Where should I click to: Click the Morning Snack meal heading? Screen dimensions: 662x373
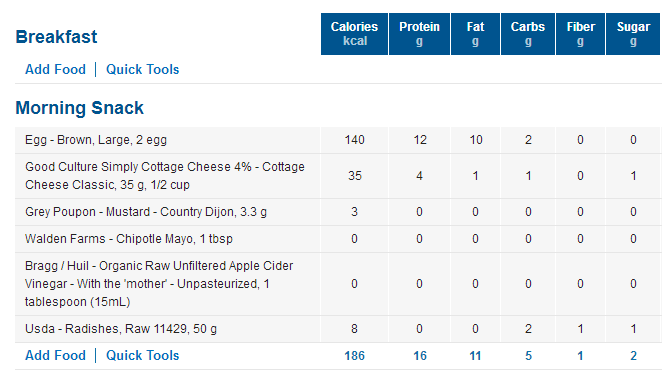tap(79, 108)
